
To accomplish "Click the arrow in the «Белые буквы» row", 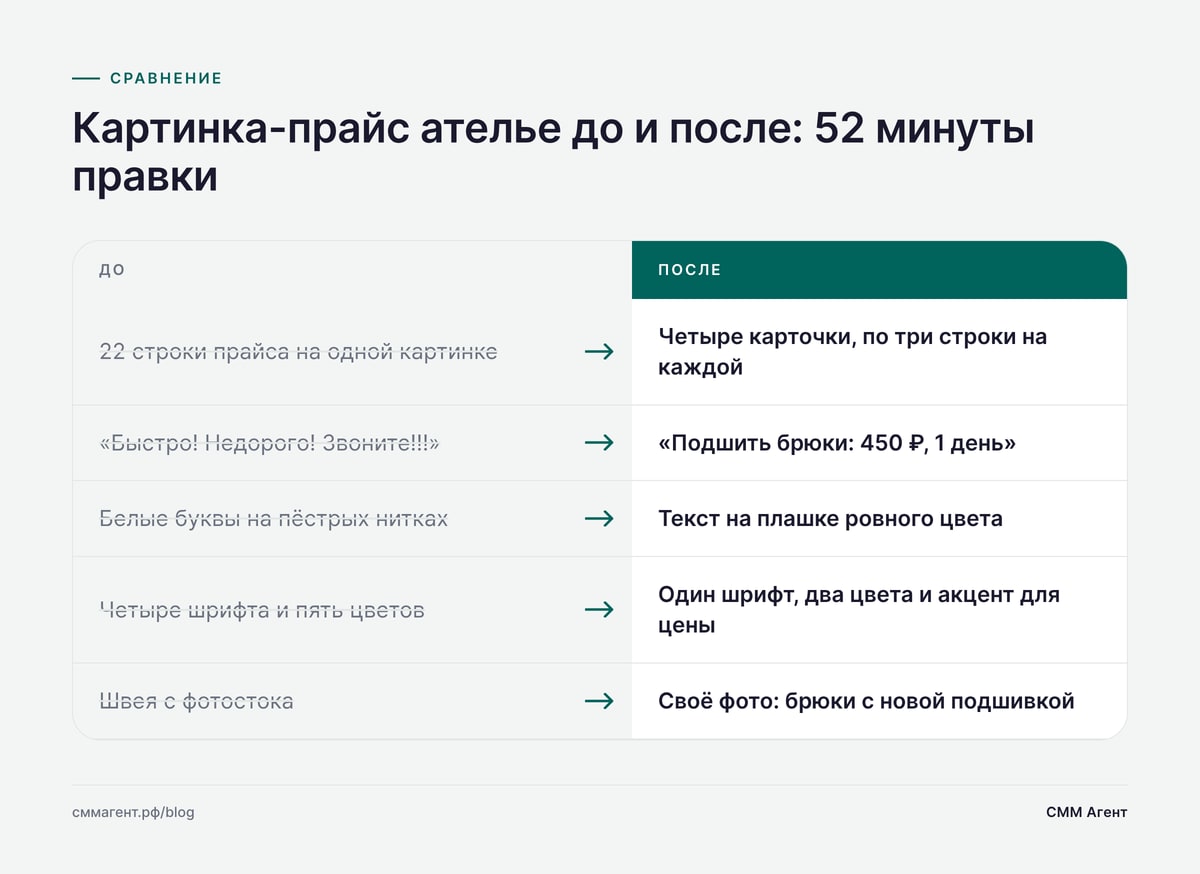I will coord(599,519).
